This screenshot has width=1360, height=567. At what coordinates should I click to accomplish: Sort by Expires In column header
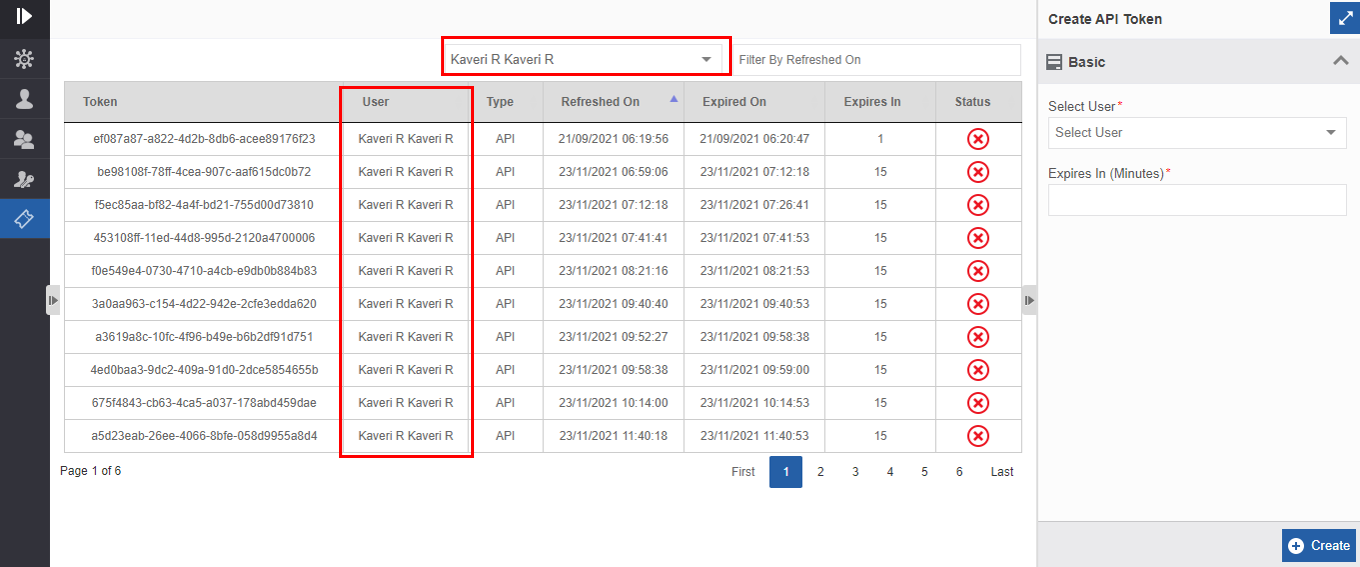point(880,102)
